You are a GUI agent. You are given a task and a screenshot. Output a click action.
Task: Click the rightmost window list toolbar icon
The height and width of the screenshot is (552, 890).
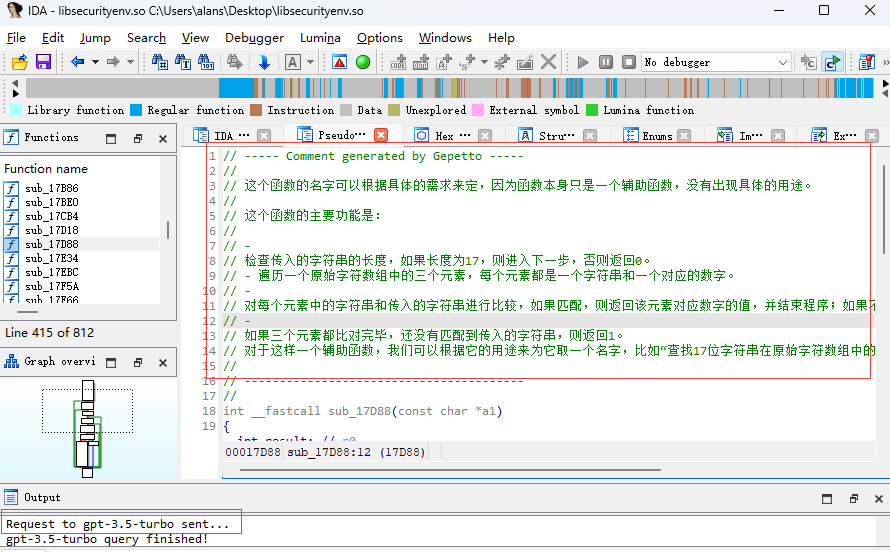(x=867, y=62)
